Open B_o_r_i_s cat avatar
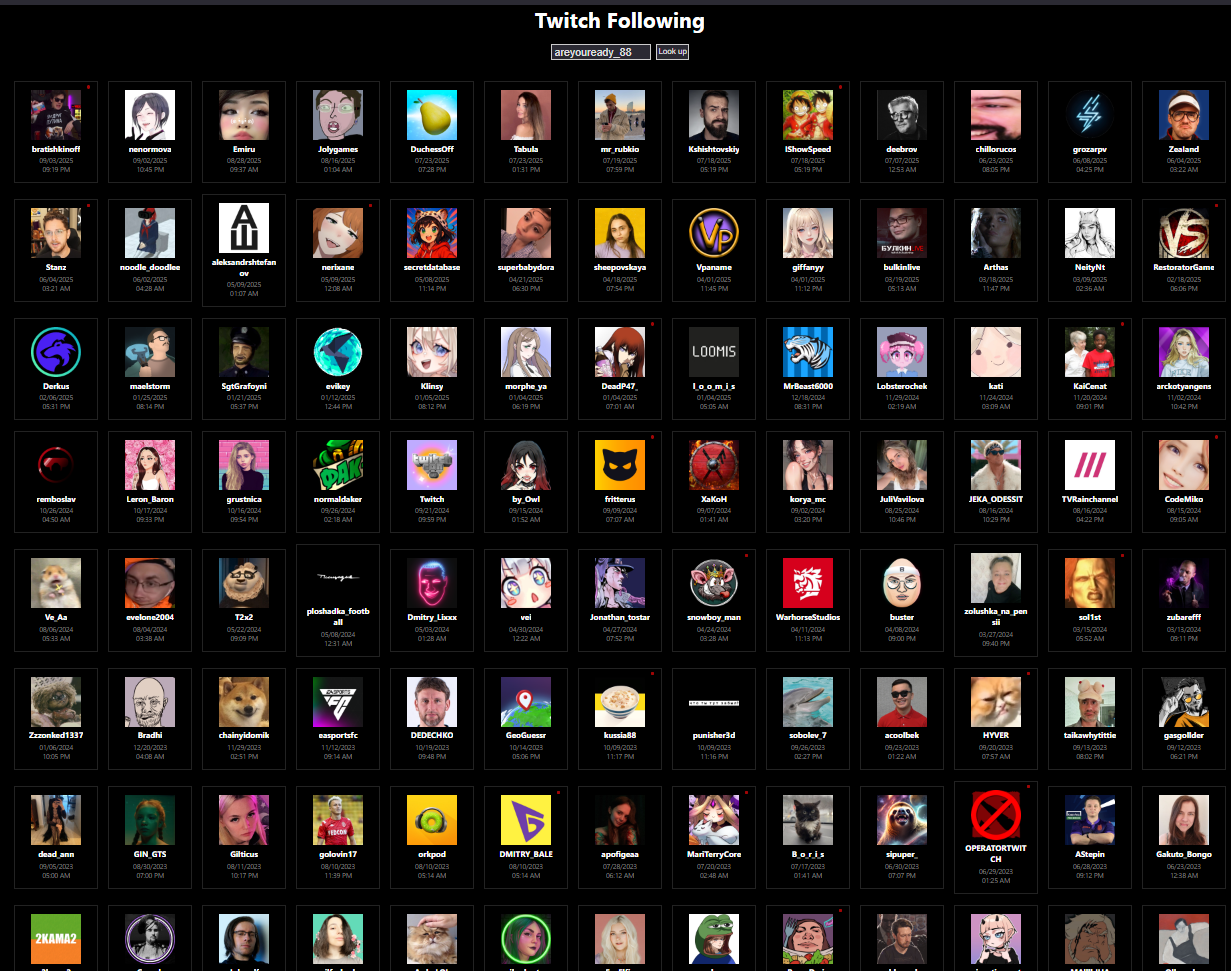The height and width of the screenshot is (971, 1231). (x=808, y=820)
